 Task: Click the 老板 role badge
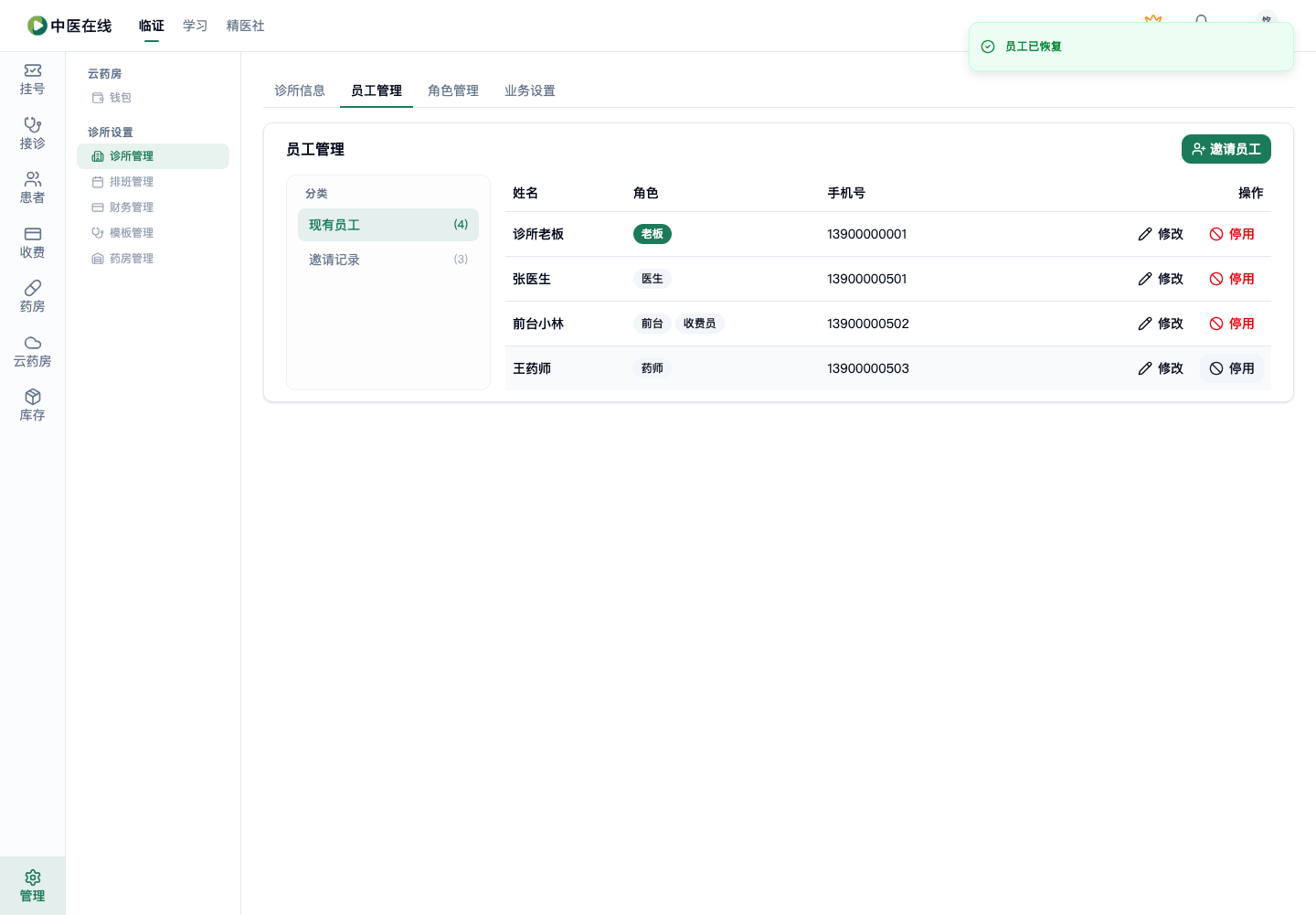pyautogui.click(x=653, y=234)
